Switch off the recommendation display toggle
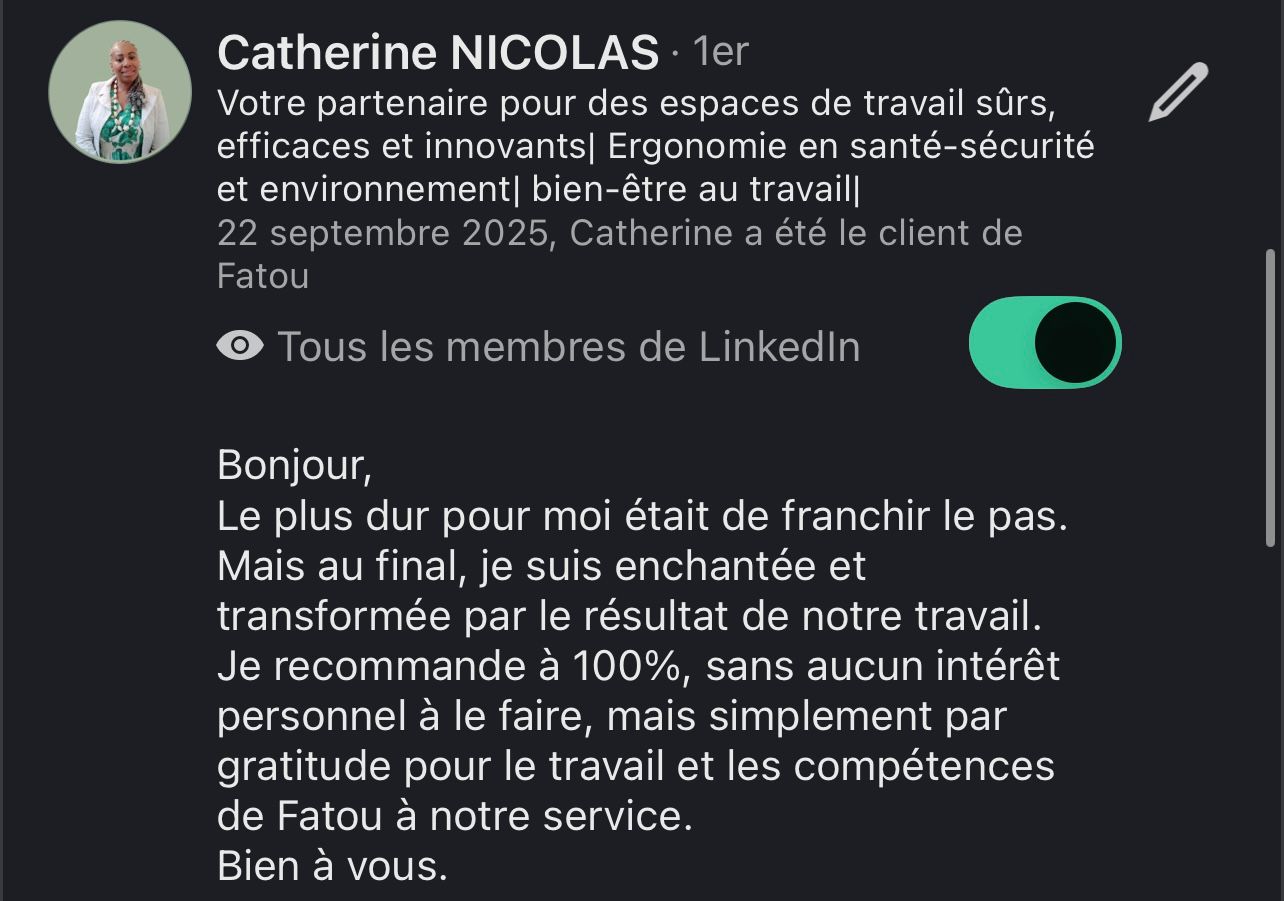 [1045, 342]
